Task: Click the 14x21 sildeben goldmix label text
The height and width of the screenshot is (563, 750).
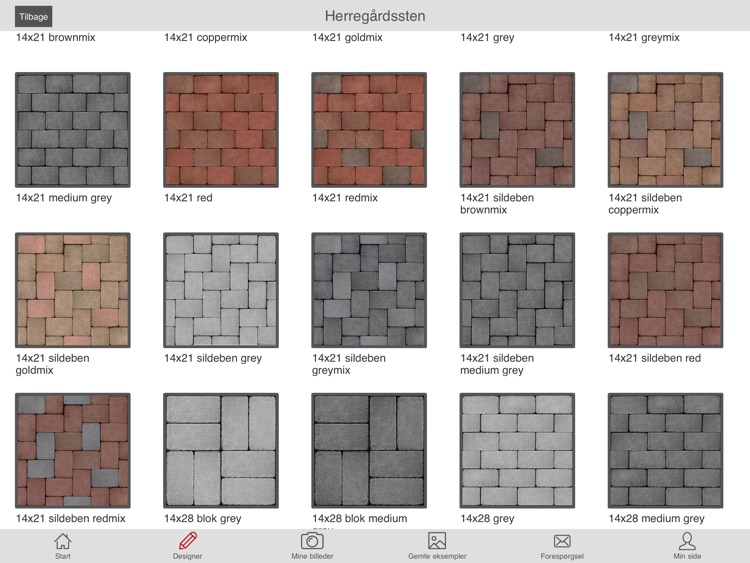Action: click(x=53, y=364)
